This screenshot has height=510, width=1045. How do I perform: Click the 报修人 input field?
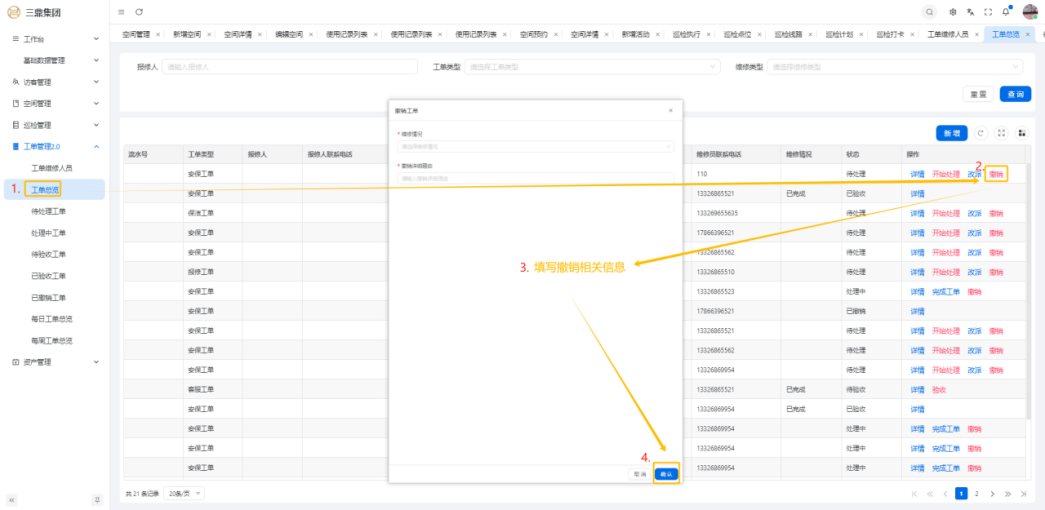click(288, 67)
